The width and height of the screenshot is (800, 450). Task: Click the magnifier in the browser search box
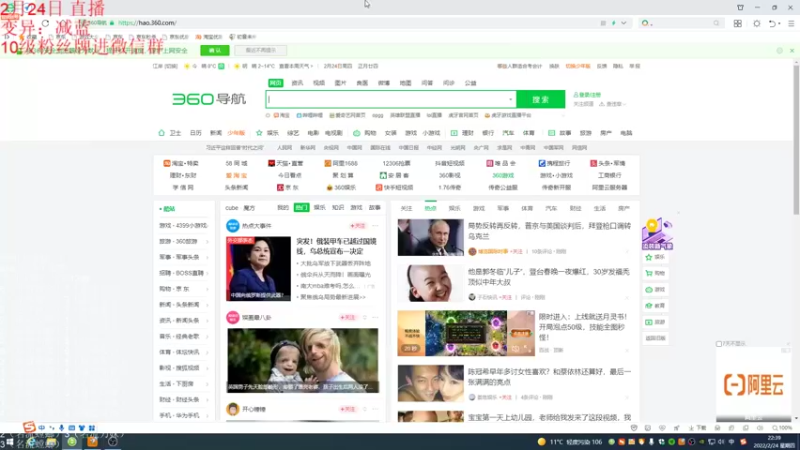coord(716,23)
